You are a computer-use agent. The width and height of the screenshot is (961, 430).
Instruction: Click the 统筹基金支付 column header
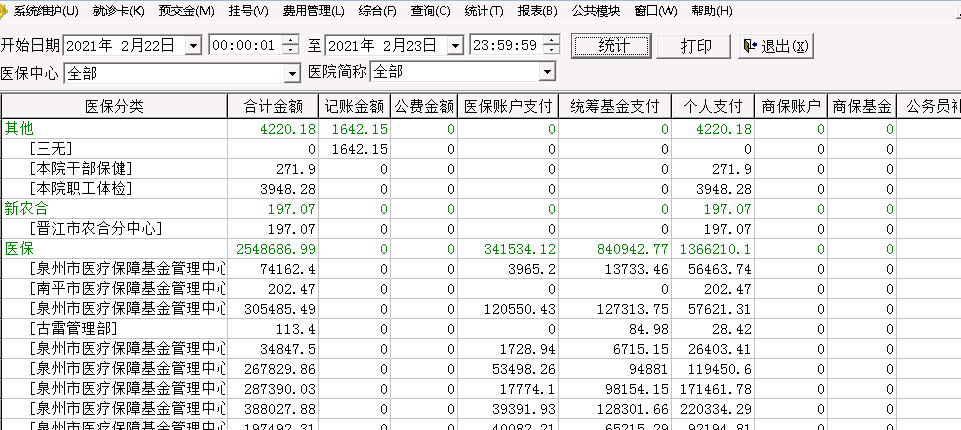(615, 107)
